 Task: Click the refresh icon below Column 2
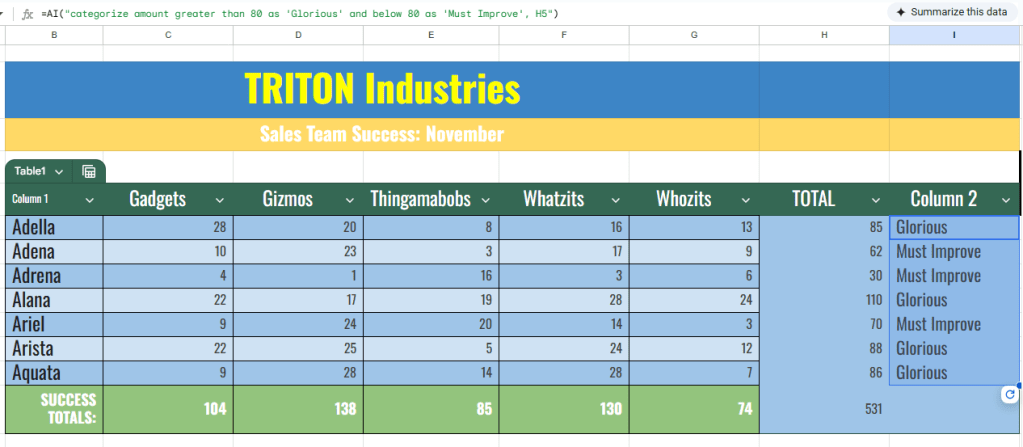click(x=1009, y=396)
